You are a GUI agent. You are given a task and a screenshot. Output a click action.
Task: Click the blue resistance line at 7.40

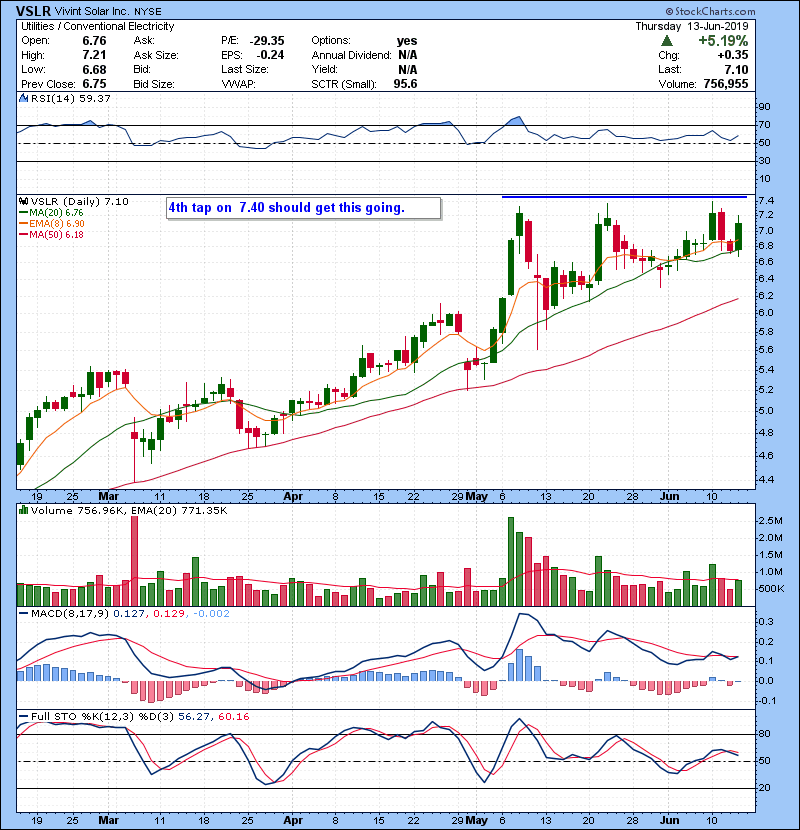coord(624,197)
